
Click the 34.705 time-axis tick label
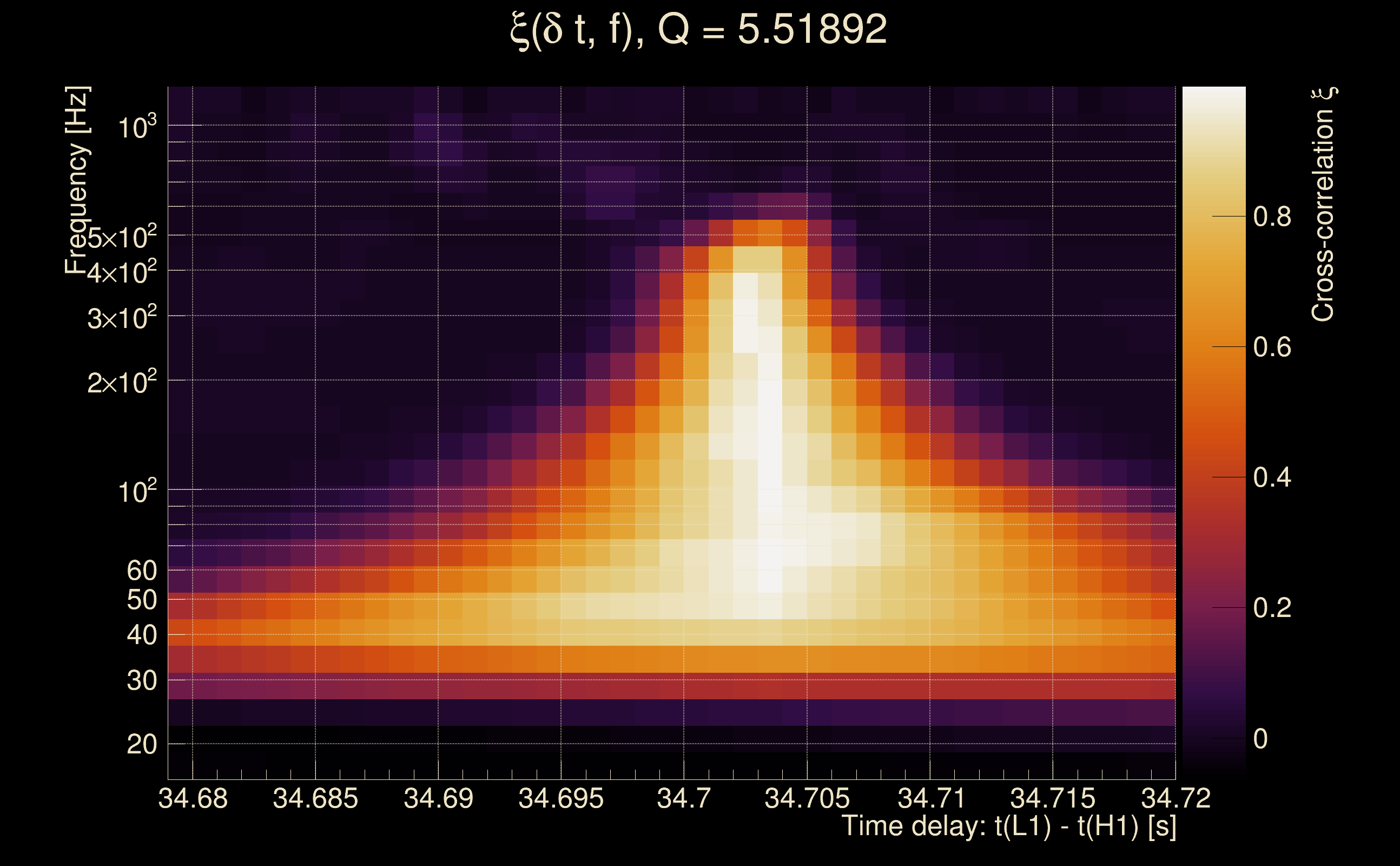tap(807, 799)
